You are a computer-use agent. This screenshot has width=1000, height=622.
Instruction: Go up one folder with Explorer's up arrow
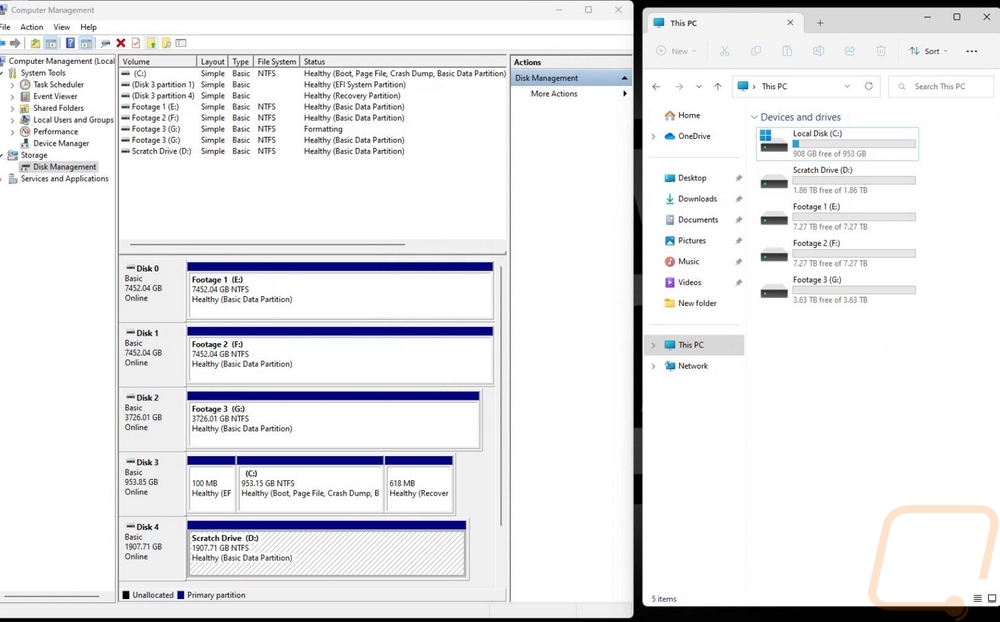[x=718, y=86]
